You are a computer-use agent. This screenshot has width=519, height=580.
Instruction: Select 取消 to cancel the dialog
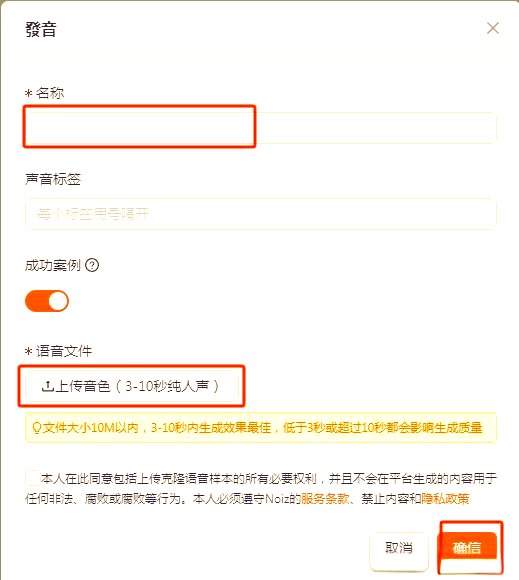399,547
